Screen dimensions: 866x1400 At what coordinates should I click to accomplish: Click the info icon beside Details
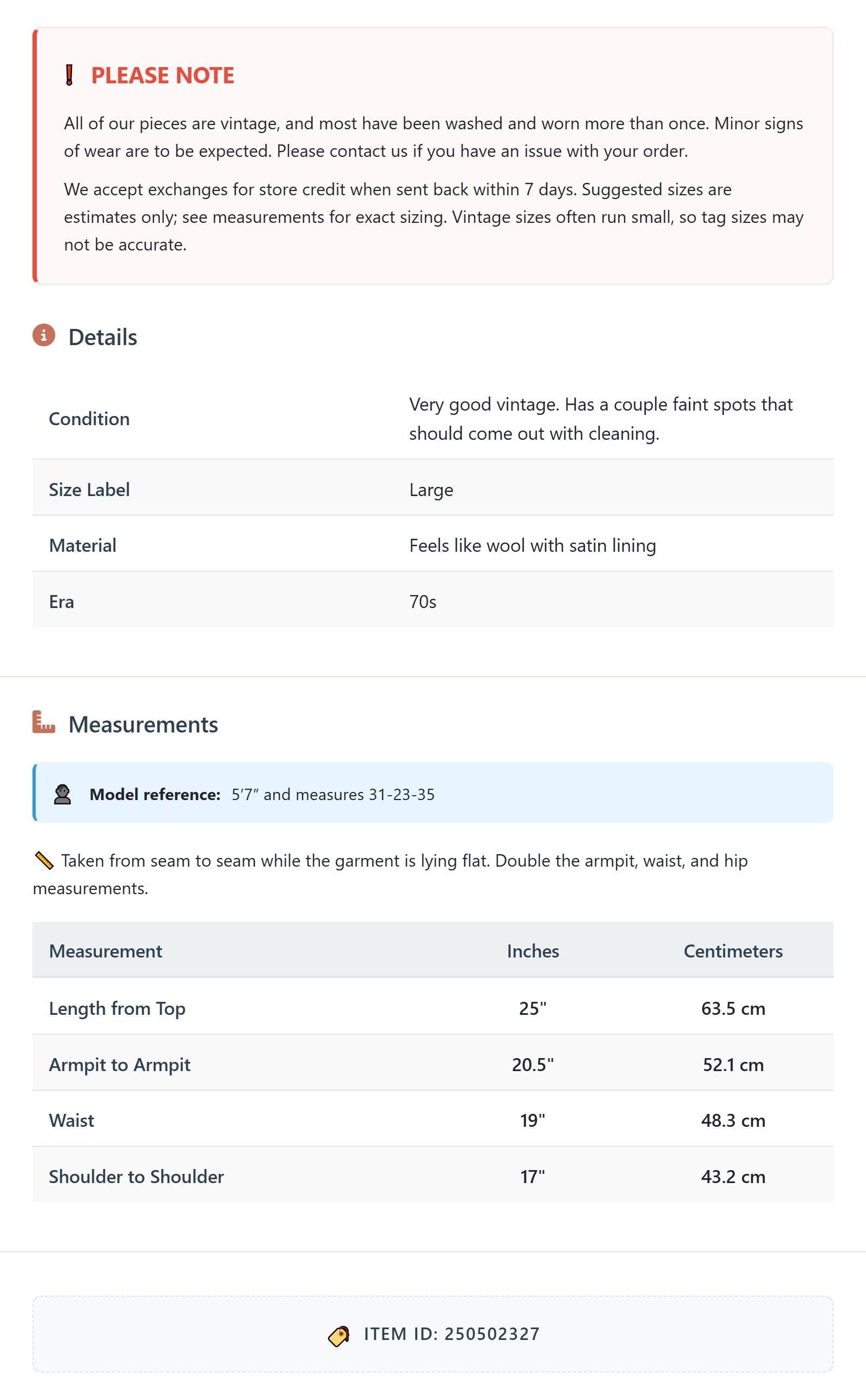point(43,335)
